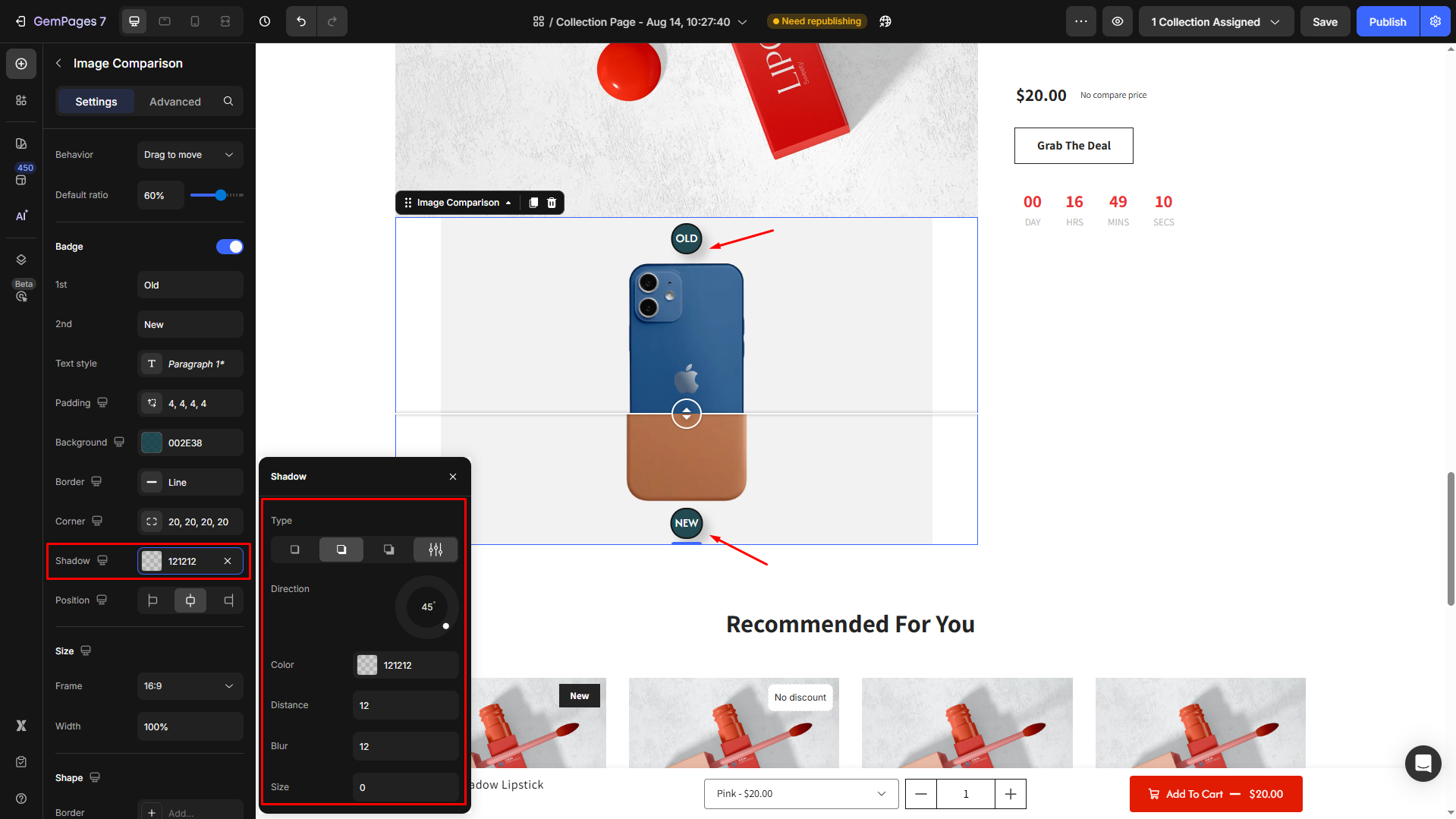
Task: Open the 'Pink - $20.00' variant dropdown
Action: (x=801, y=794)
